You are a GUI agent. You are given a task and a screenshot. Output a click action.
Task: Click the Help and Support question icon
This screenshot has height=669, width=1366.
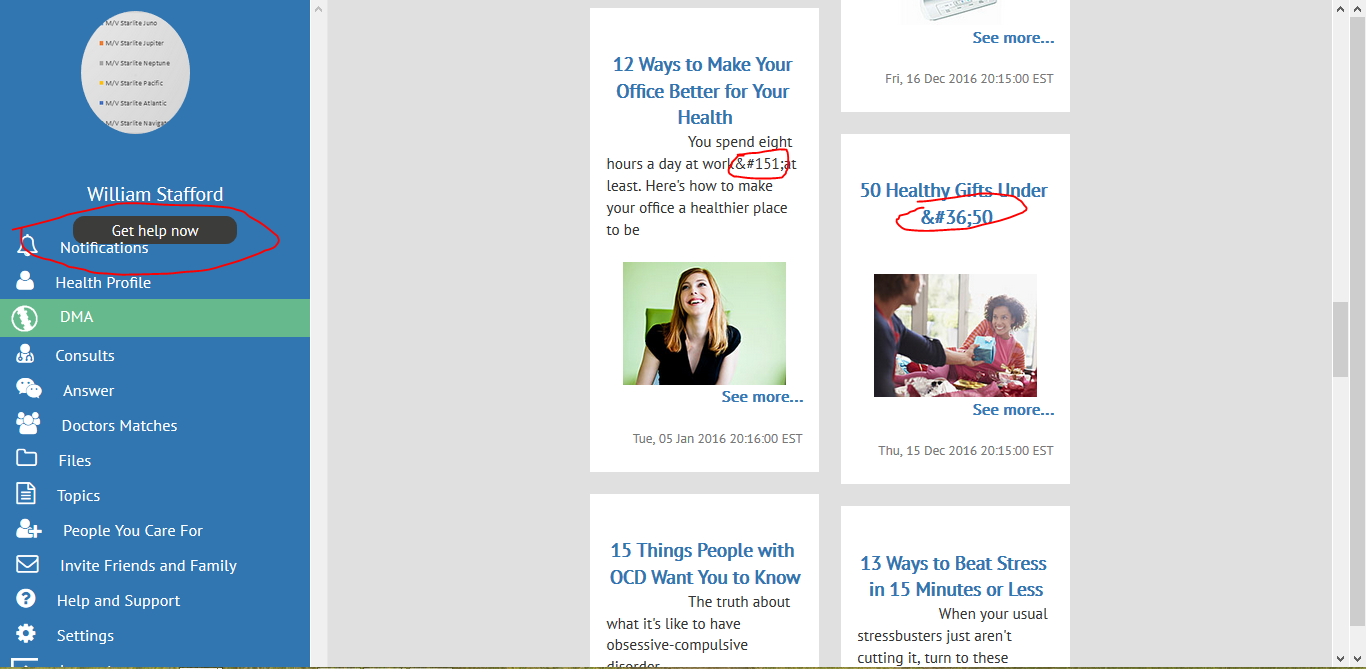tap(26, 599)
